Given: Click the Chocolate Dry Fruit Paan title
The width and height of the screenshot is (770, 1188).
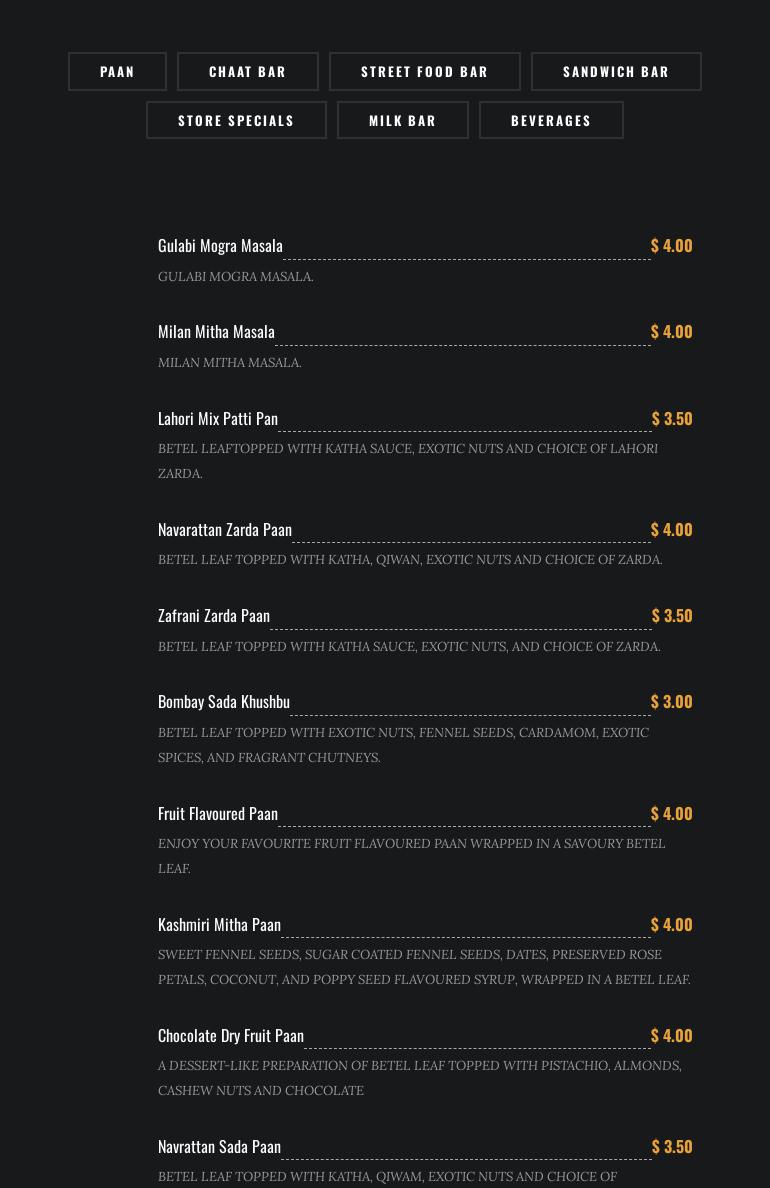Looking at the screenshot, I should (x=231, y=1036).
